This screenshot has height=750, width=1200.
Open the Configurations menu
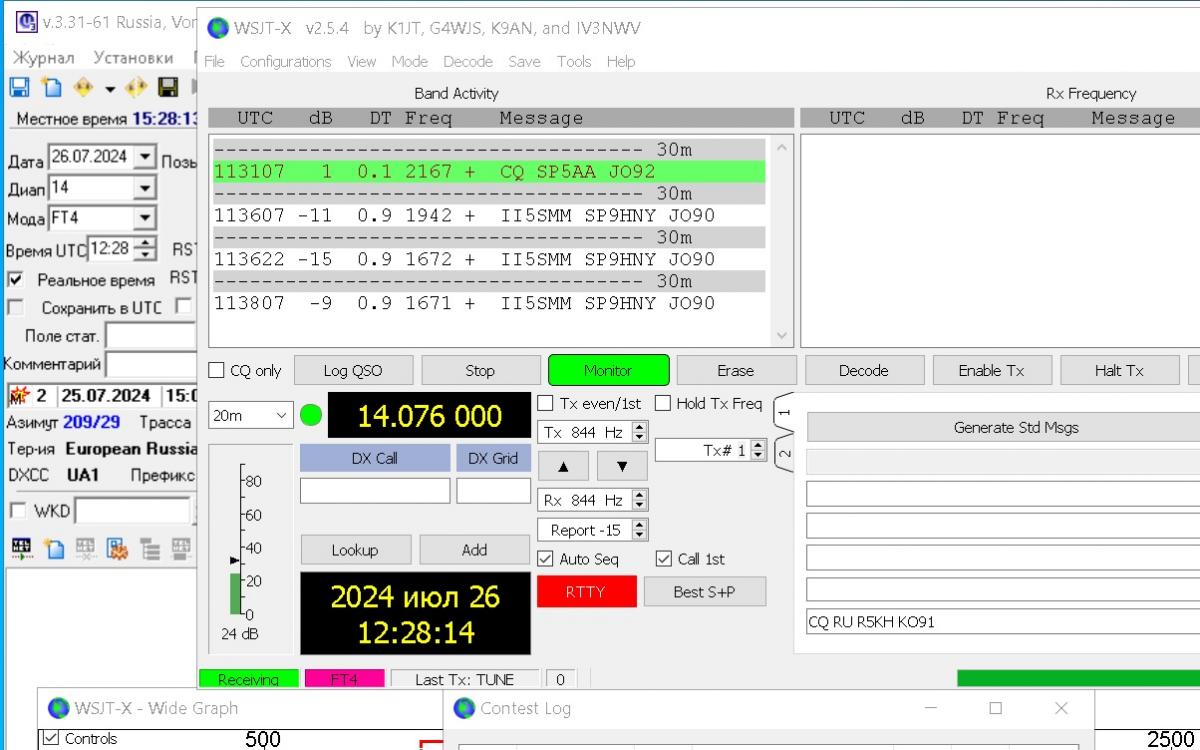(285, 61)
